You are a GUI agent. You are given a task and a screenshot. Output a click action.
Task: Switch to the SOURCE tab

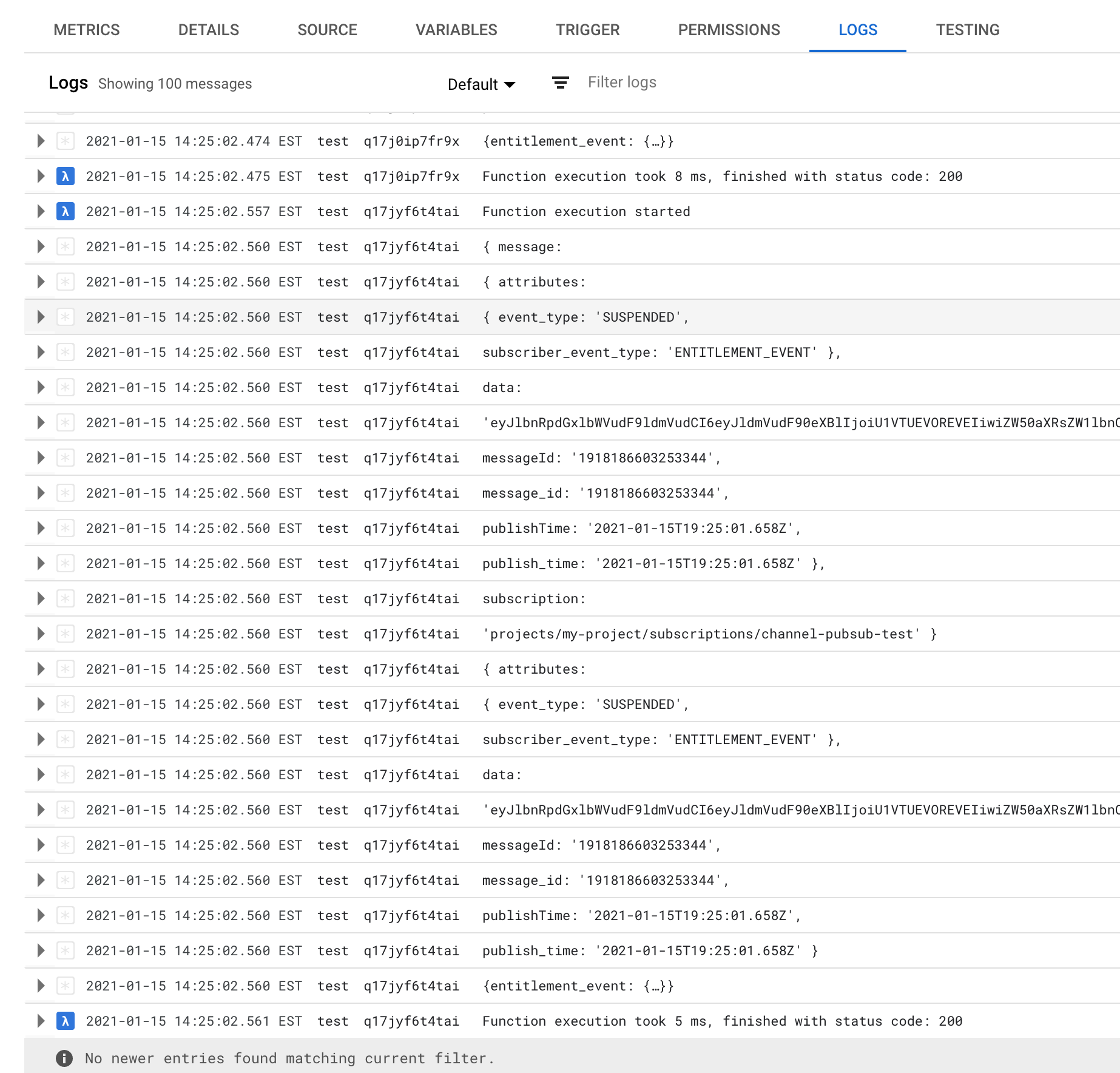tap(326, 29)
